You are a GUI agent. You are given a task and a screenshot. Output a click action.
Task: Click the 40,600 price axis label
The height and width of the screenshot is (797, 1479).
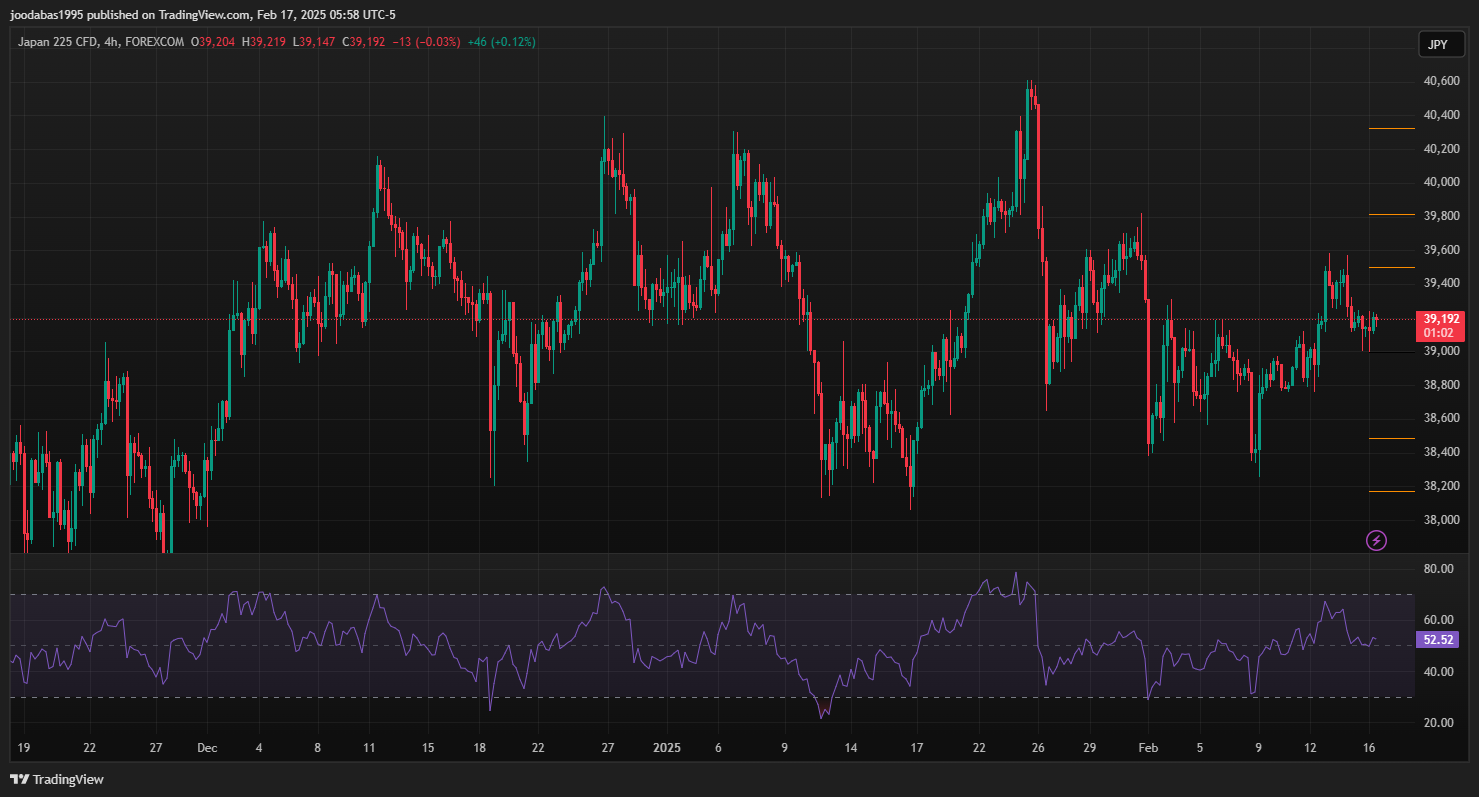(x=1442, y=81)
